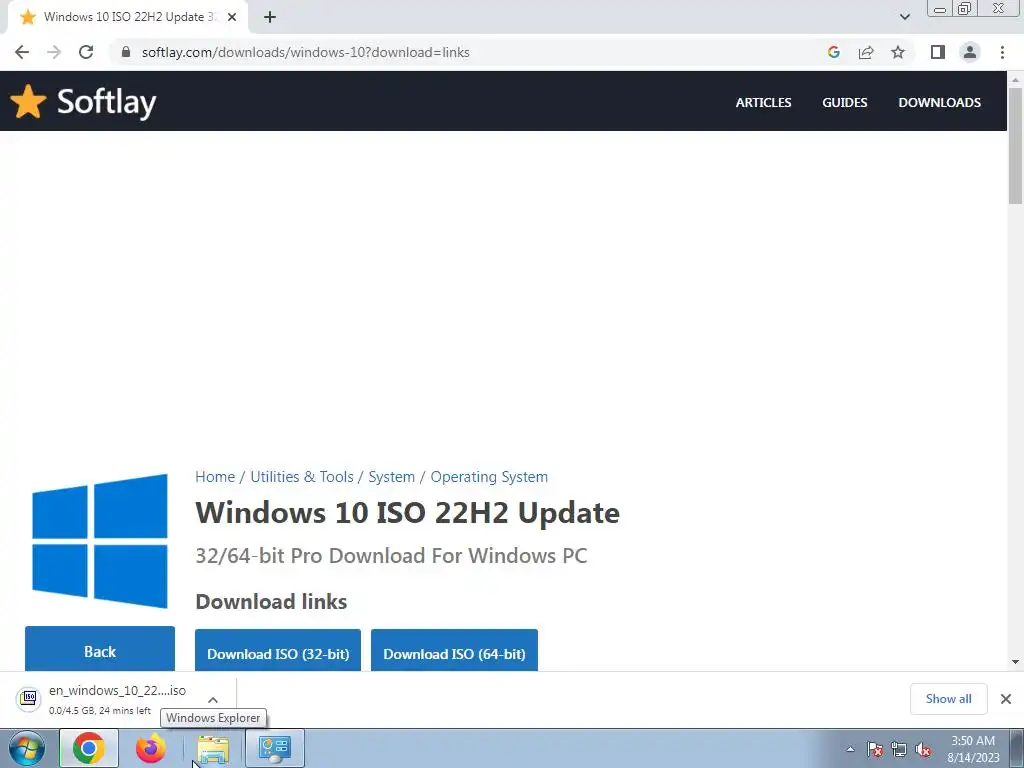Close the downloads bar

tap(1006, 699)
